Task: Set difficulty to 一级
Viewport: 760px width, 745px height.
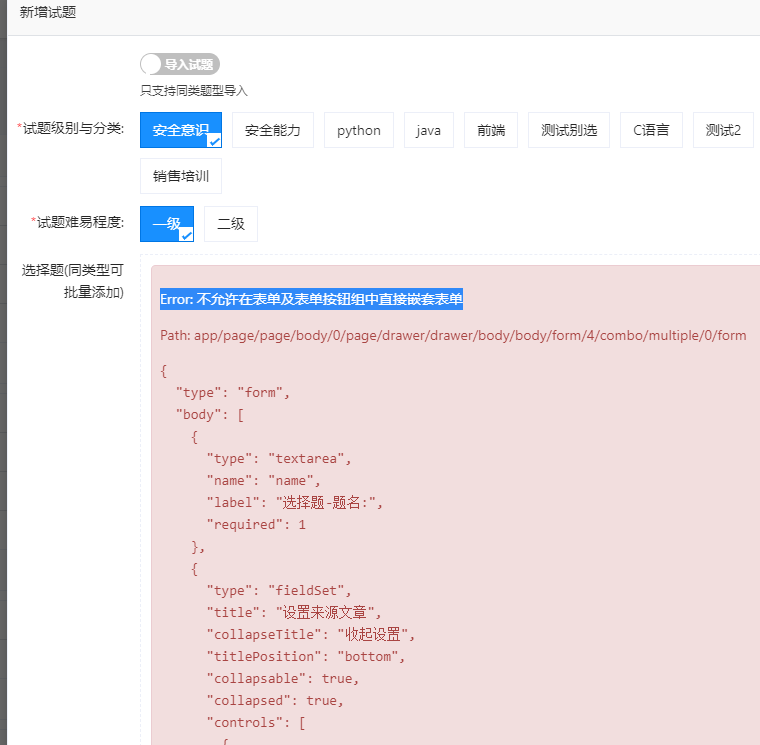Action: click(167, 224)
